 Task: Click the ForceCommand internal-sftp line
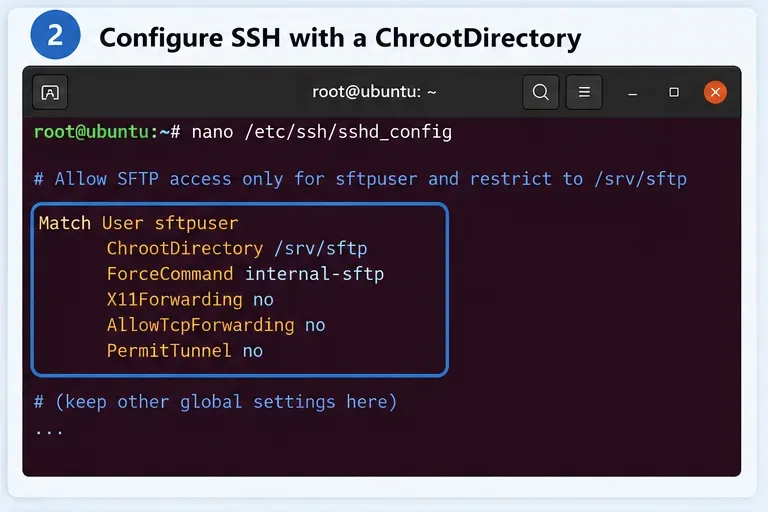point(245,274)
